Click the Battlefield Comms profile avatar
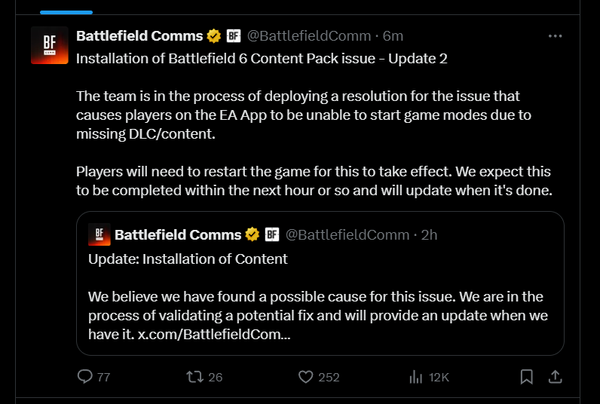This screenshot has width=600, height=404. point(44,46)
